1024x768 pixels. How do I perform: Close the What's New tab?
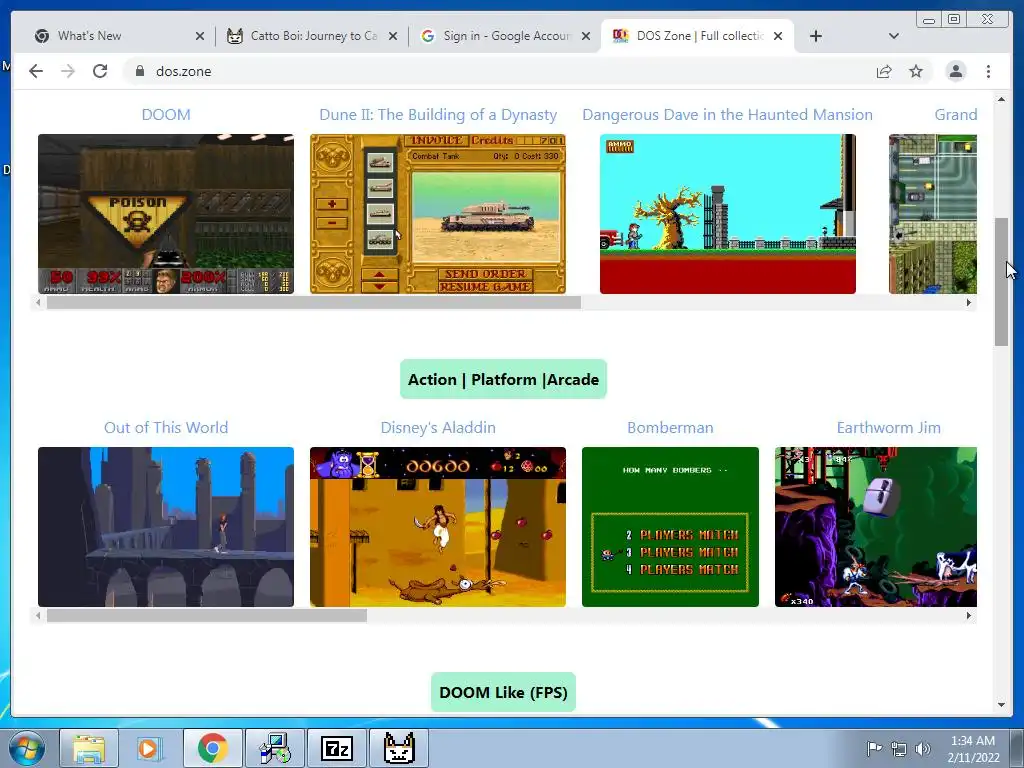(x=200, y=36)
